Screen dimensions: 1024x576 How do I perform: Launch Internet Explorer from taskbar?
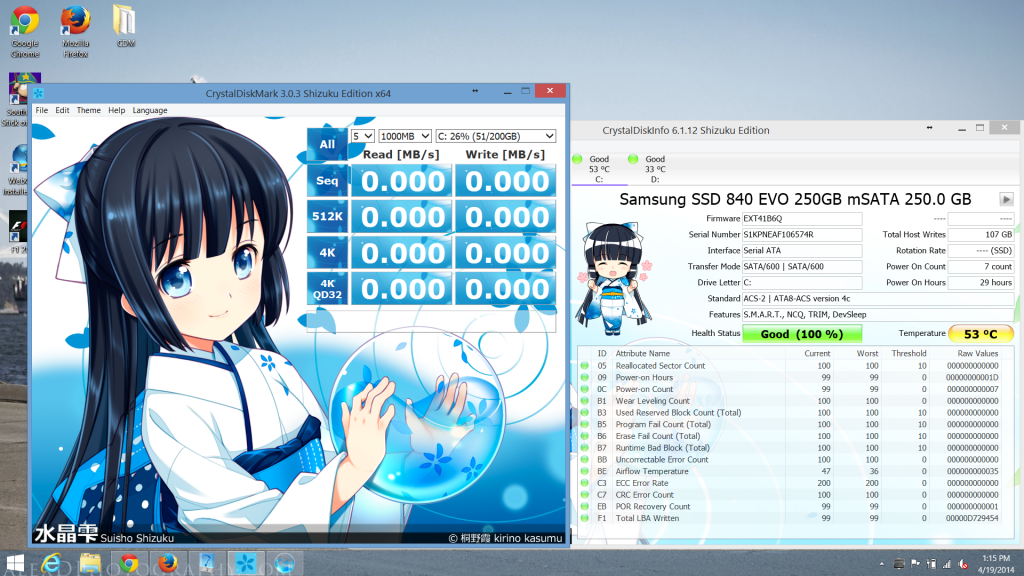[51, 563]
